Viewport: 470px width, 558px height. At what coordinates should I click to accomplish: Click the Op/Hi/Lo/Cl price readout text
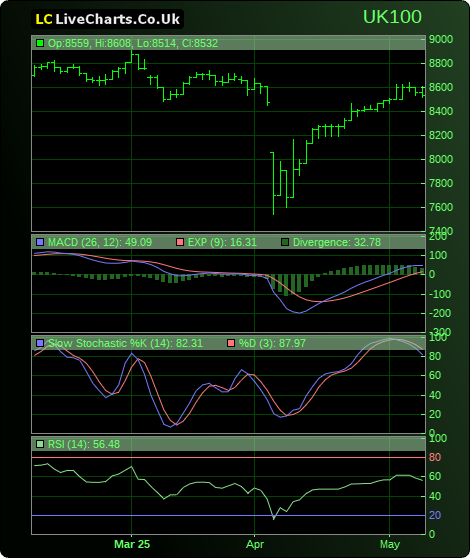133,43
